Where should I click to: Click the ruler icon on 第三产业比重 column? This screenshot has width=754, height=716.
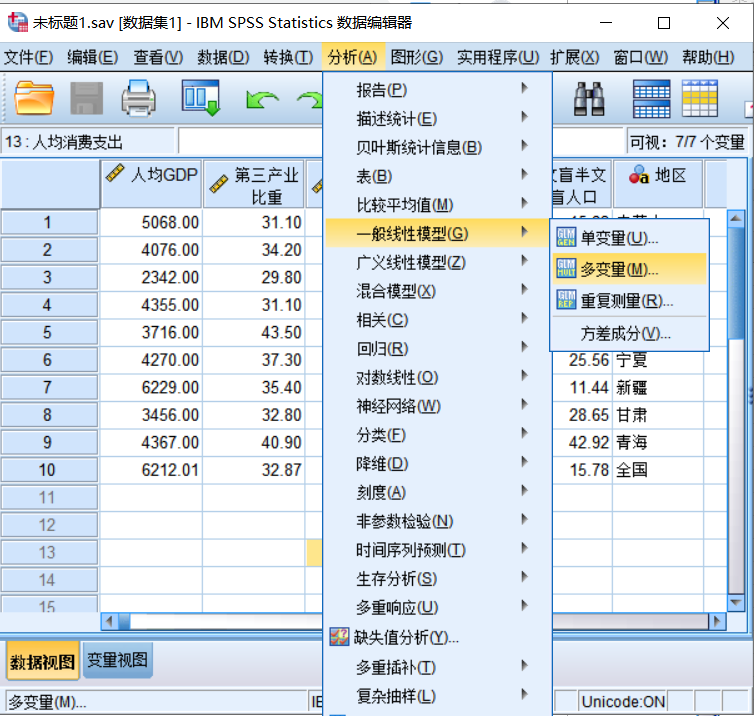tap(218, 184)
